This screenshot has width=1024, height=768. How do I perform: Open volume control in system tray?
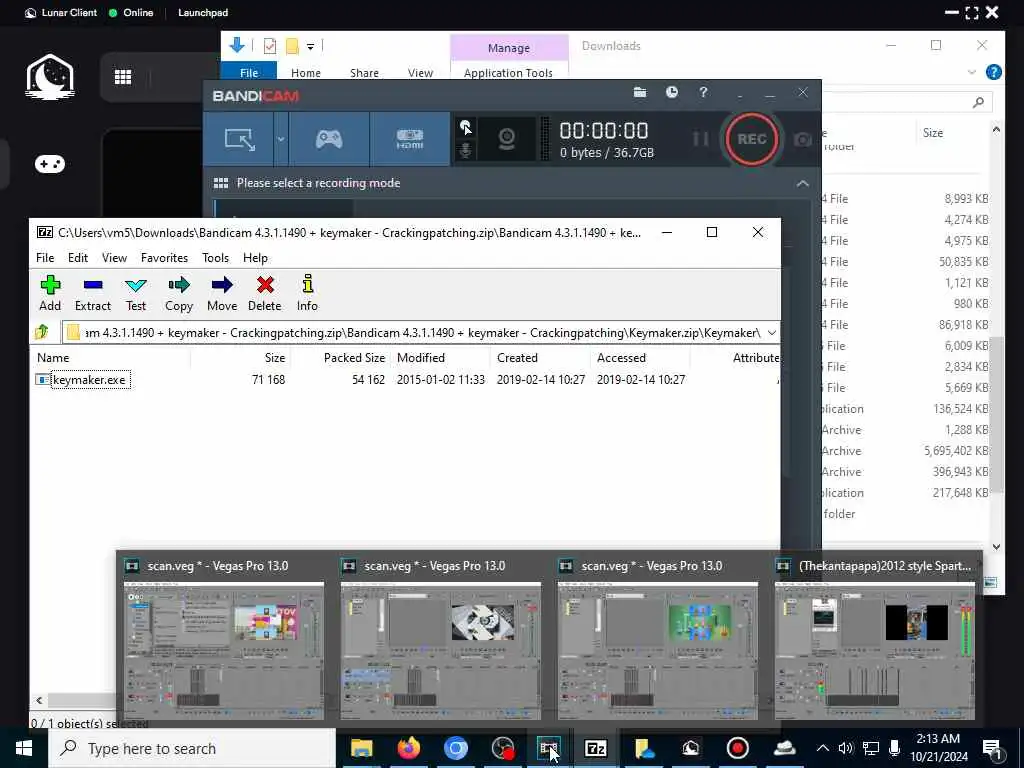(846, 748)
